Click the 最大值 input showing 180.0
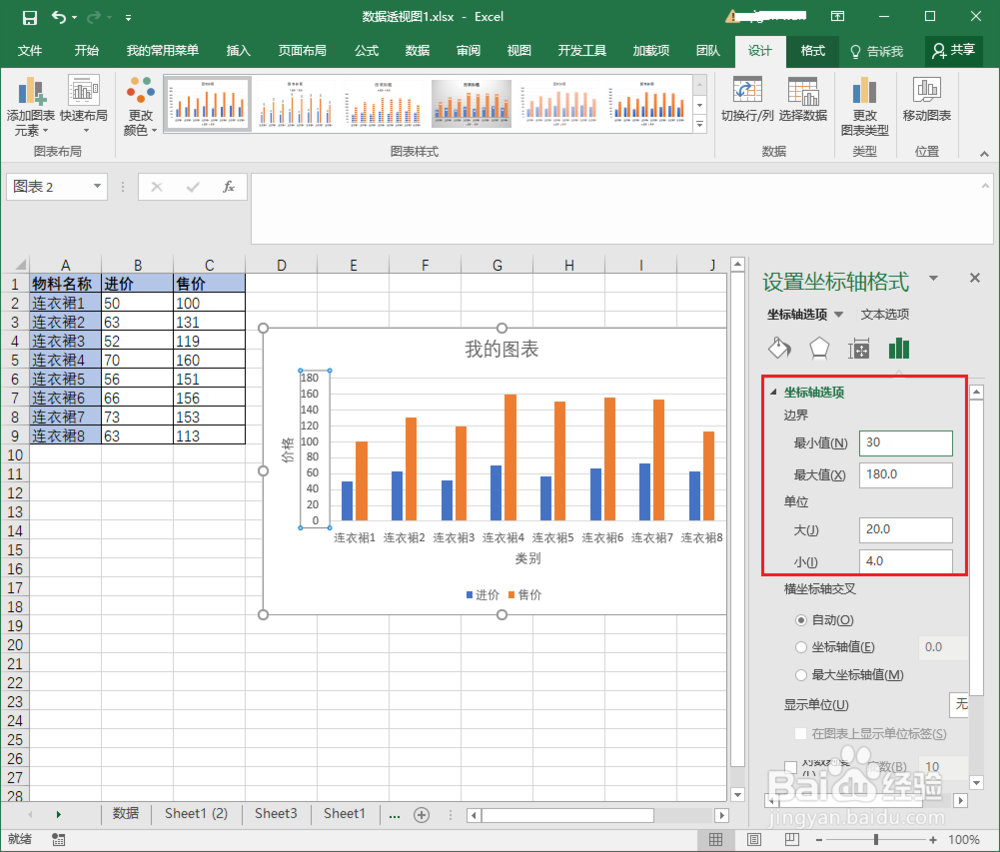1000x852 pixels. [x=905, y=475]
